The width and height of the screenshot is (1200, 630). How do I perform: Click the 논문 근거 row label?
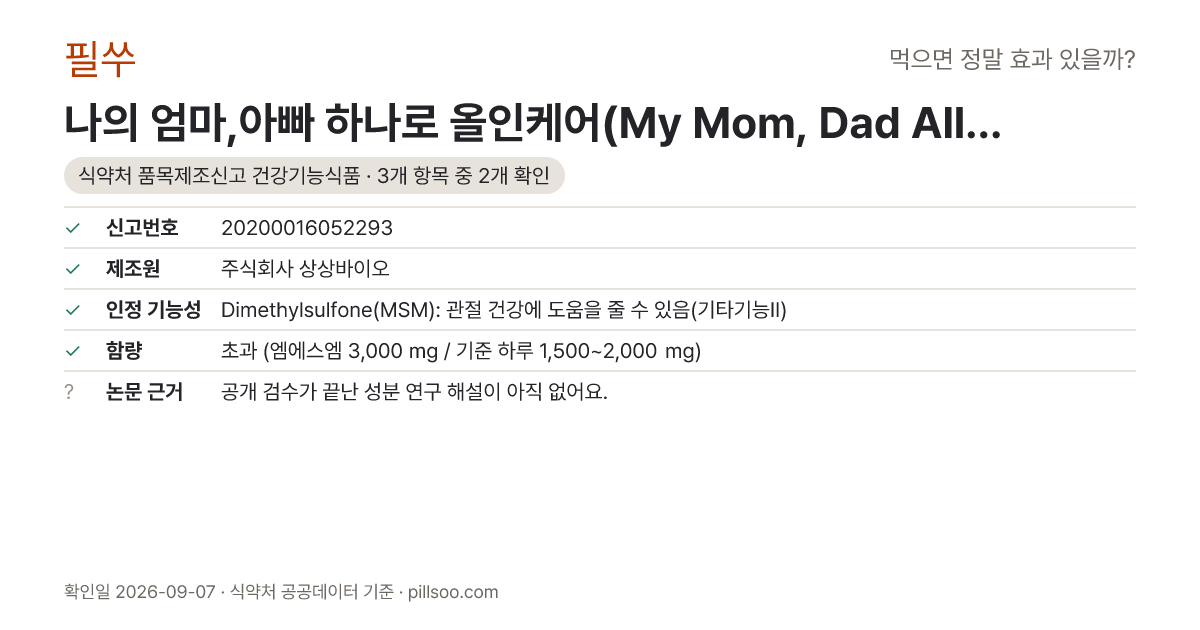coord(145,392)
